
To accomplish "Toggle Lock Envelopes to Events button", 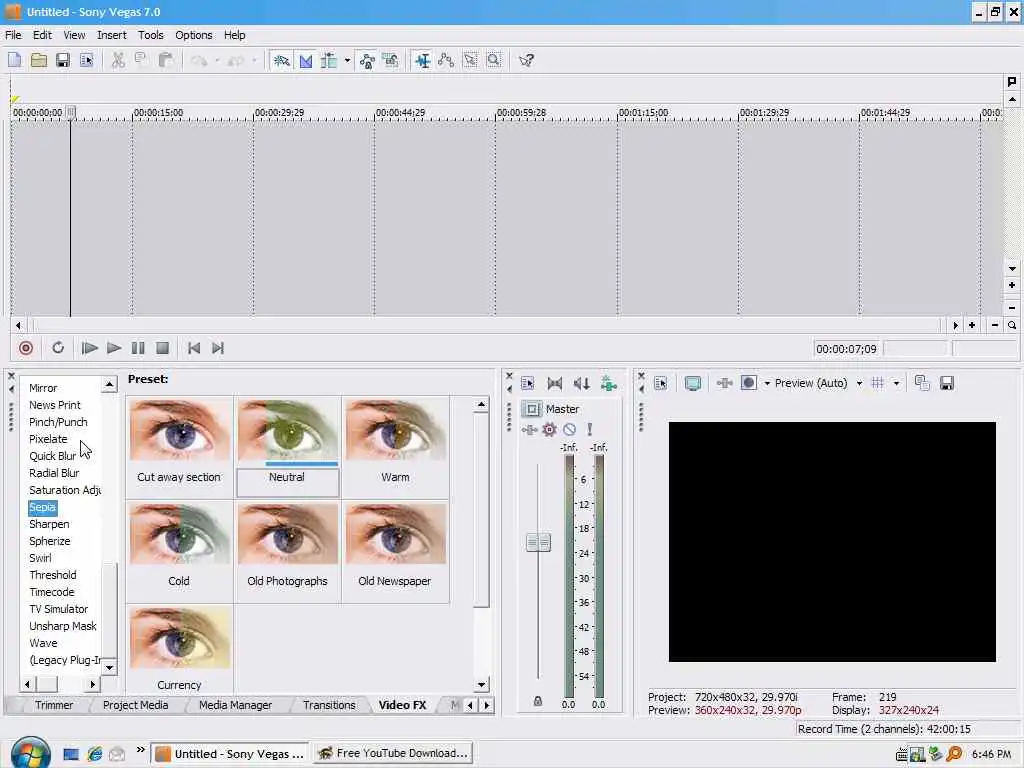I will pyautogui.click(x=367, y=61).
